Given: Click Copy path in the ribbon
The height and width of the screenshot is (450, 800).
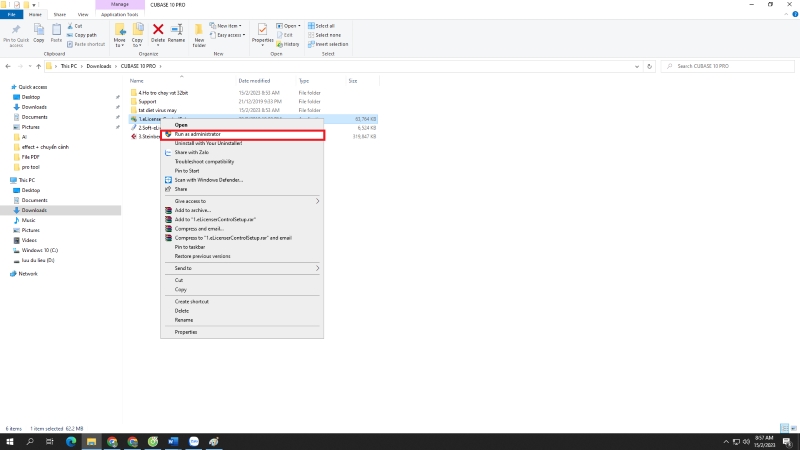Looking at the screenshot, I should [82, 35].
